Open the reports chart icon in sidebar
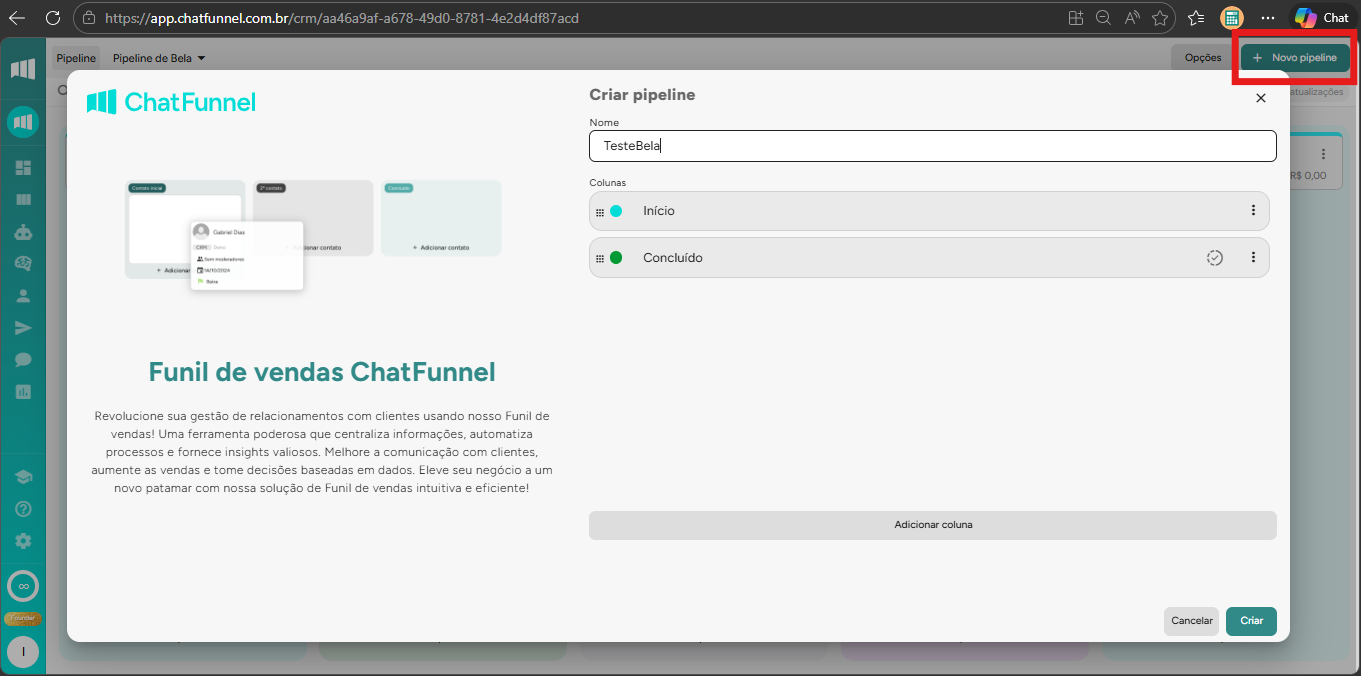 tap(23, 391)
